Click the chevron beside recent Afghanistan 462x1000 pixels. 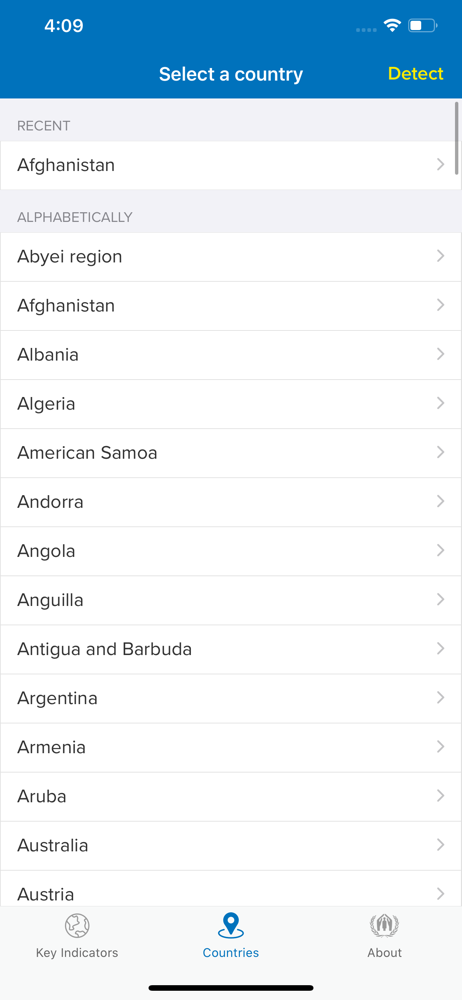[440, 165]
